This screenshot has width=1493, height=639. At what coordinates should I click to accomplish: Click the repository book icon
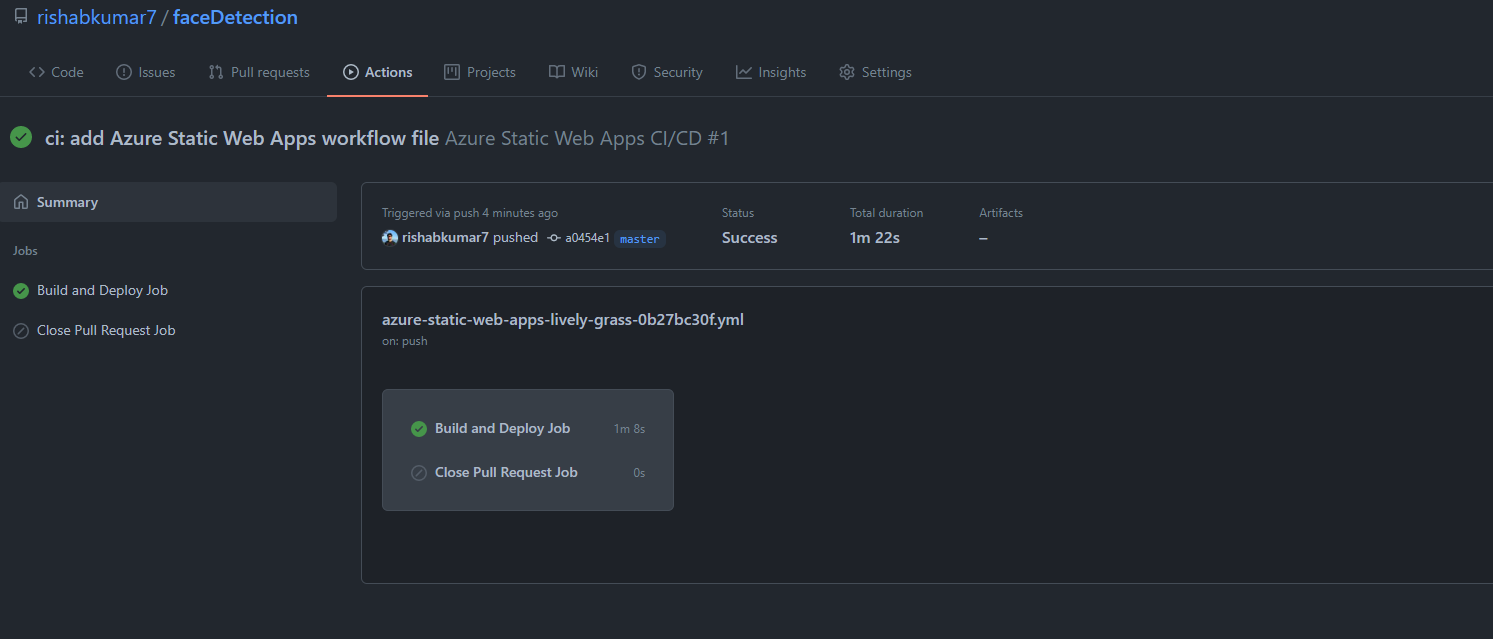point(21,17)
